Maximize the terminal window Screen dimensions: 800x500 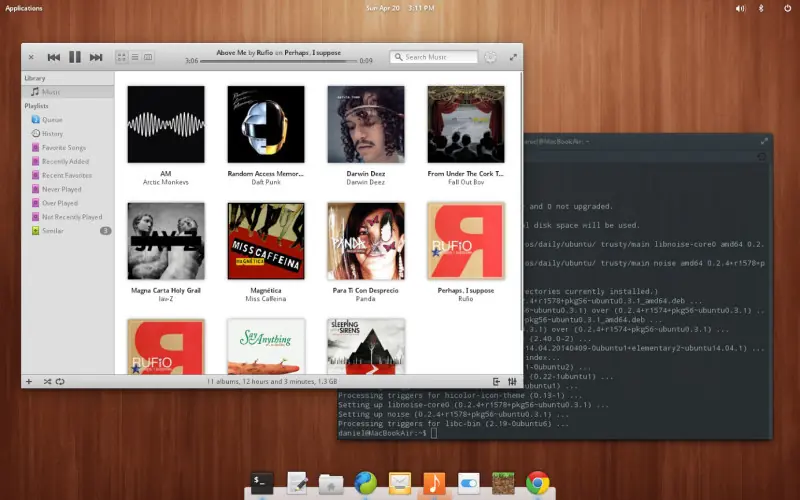pos(764,141)
